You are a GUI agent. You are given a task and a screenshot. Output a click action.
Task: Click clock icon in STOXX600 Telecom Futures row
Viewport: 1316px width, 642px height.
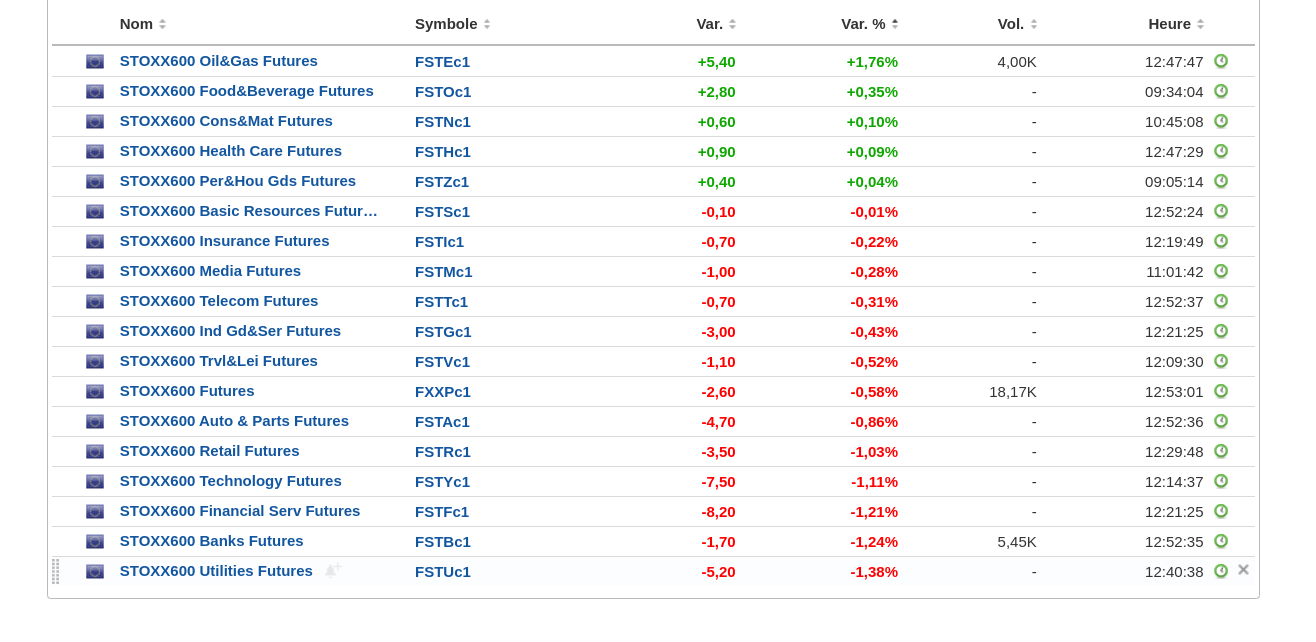[x=1220, y=301]
